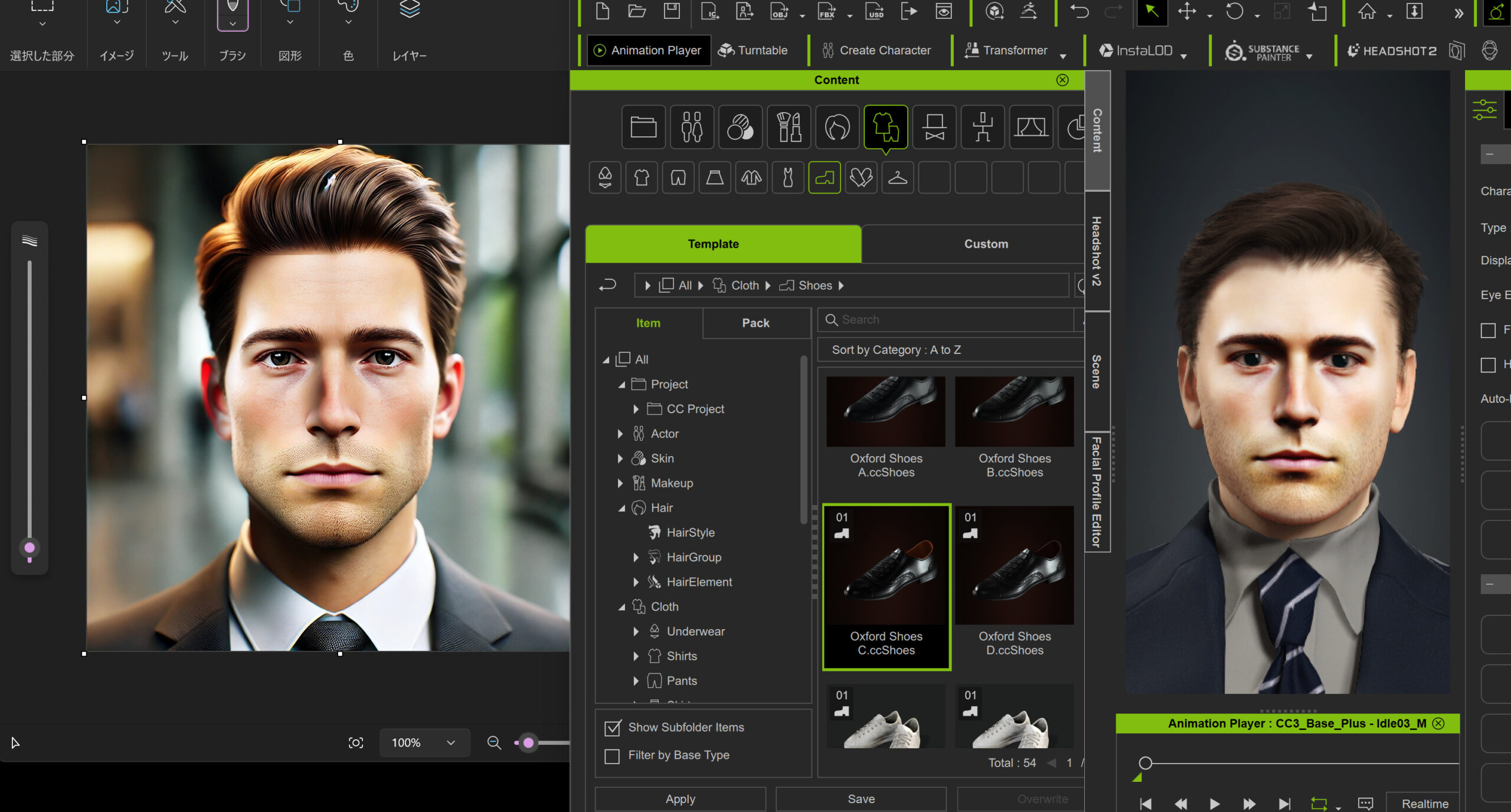Screen dimensions: 1511x812
Task: Collapse the Hair tree node
Action: click(622, 508)
